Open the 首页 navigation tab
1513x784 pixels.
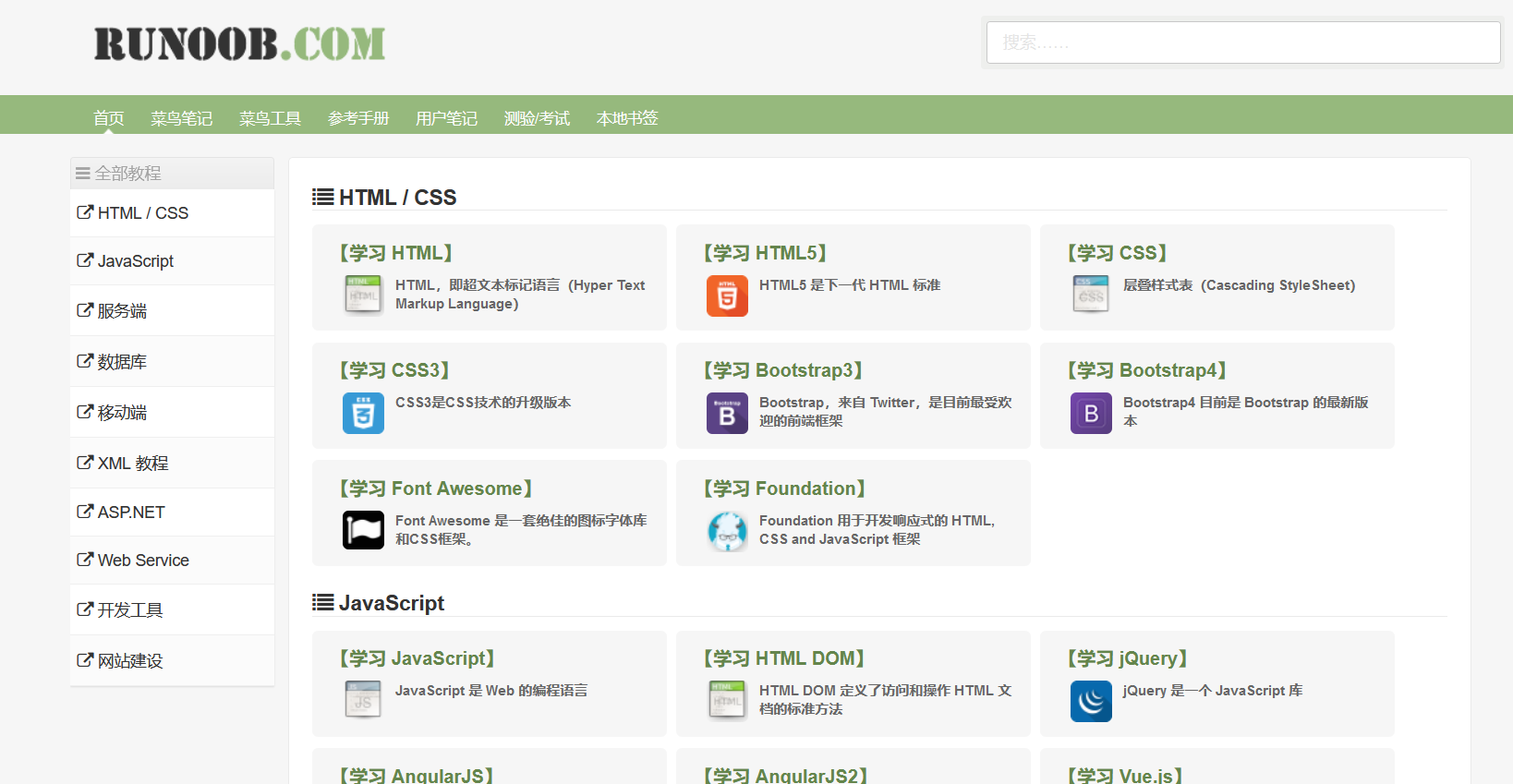point(109,118)
